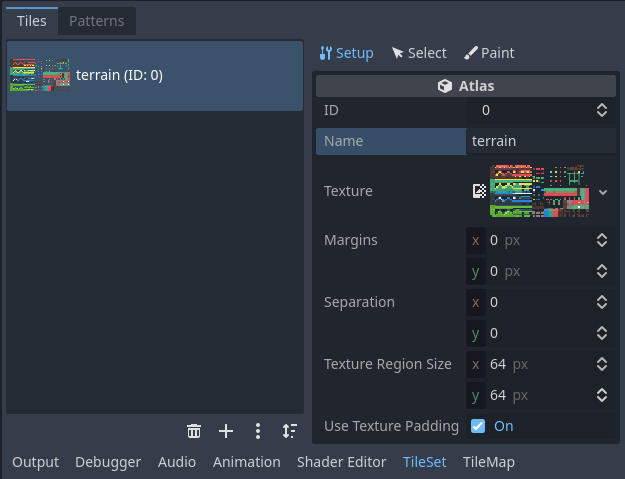Switch to the Paint brush tool

489,53
